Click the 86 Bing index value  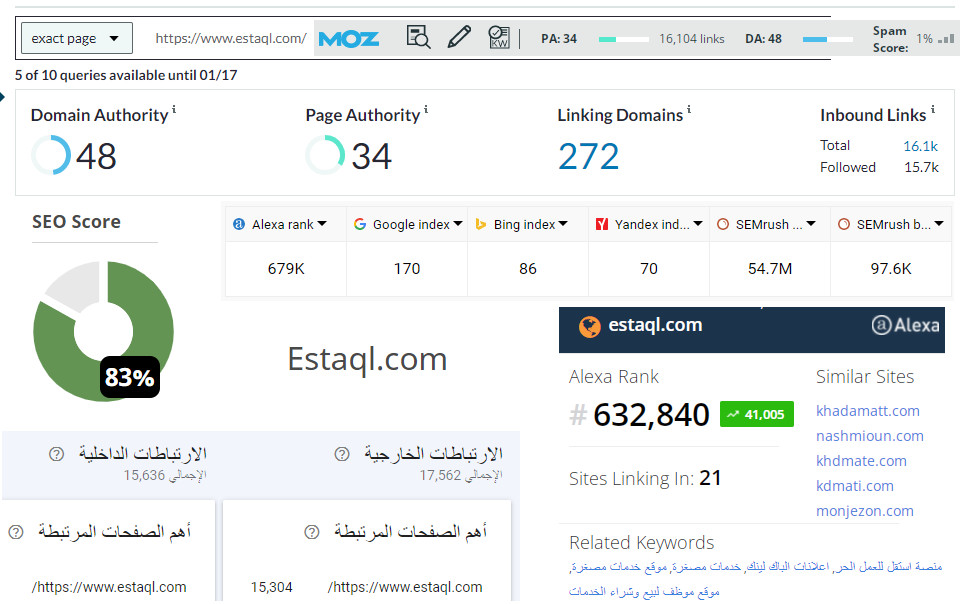tap(528, 269)
